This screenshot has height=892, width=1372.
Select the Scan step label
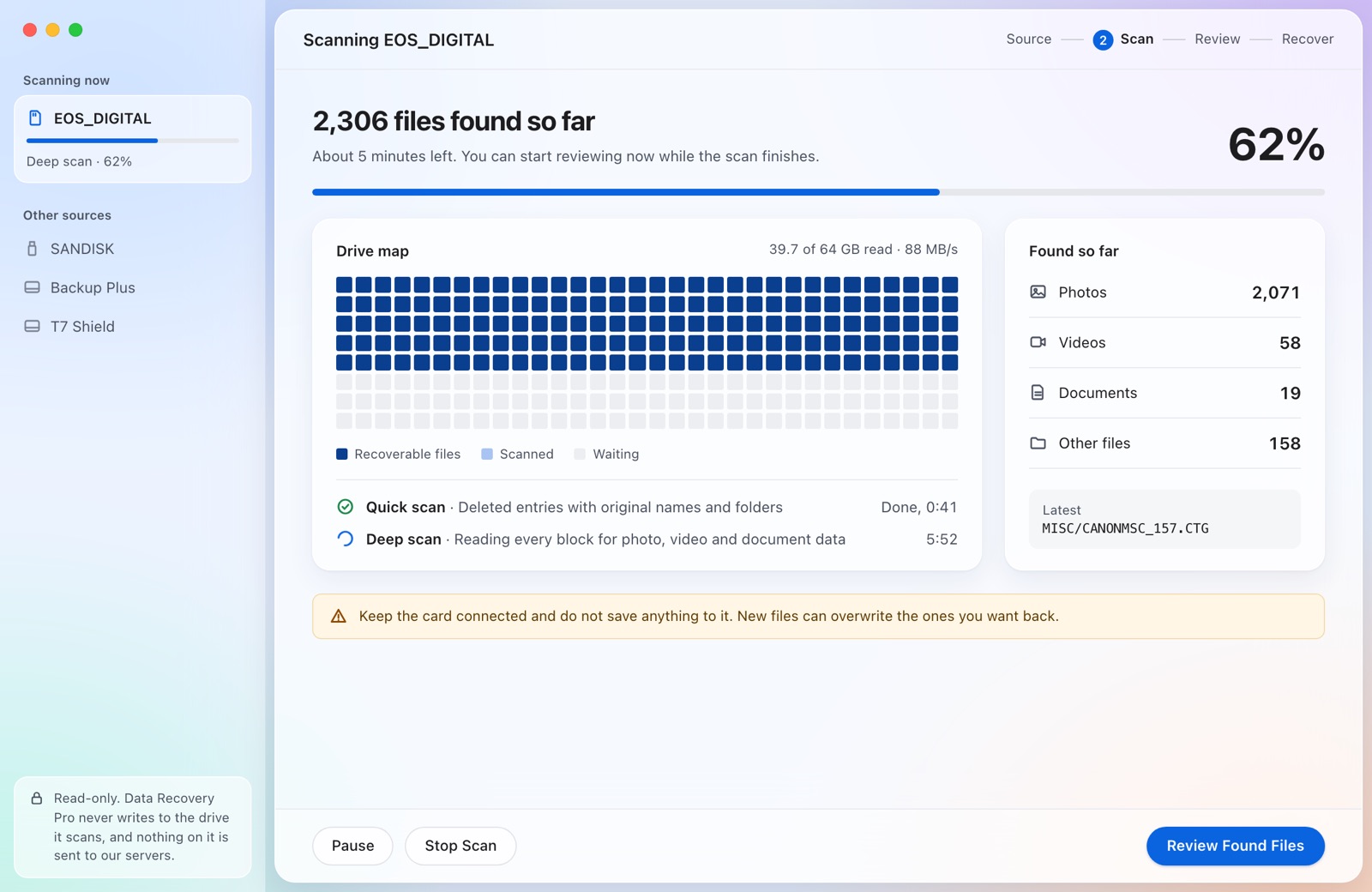click(1137, 39)
